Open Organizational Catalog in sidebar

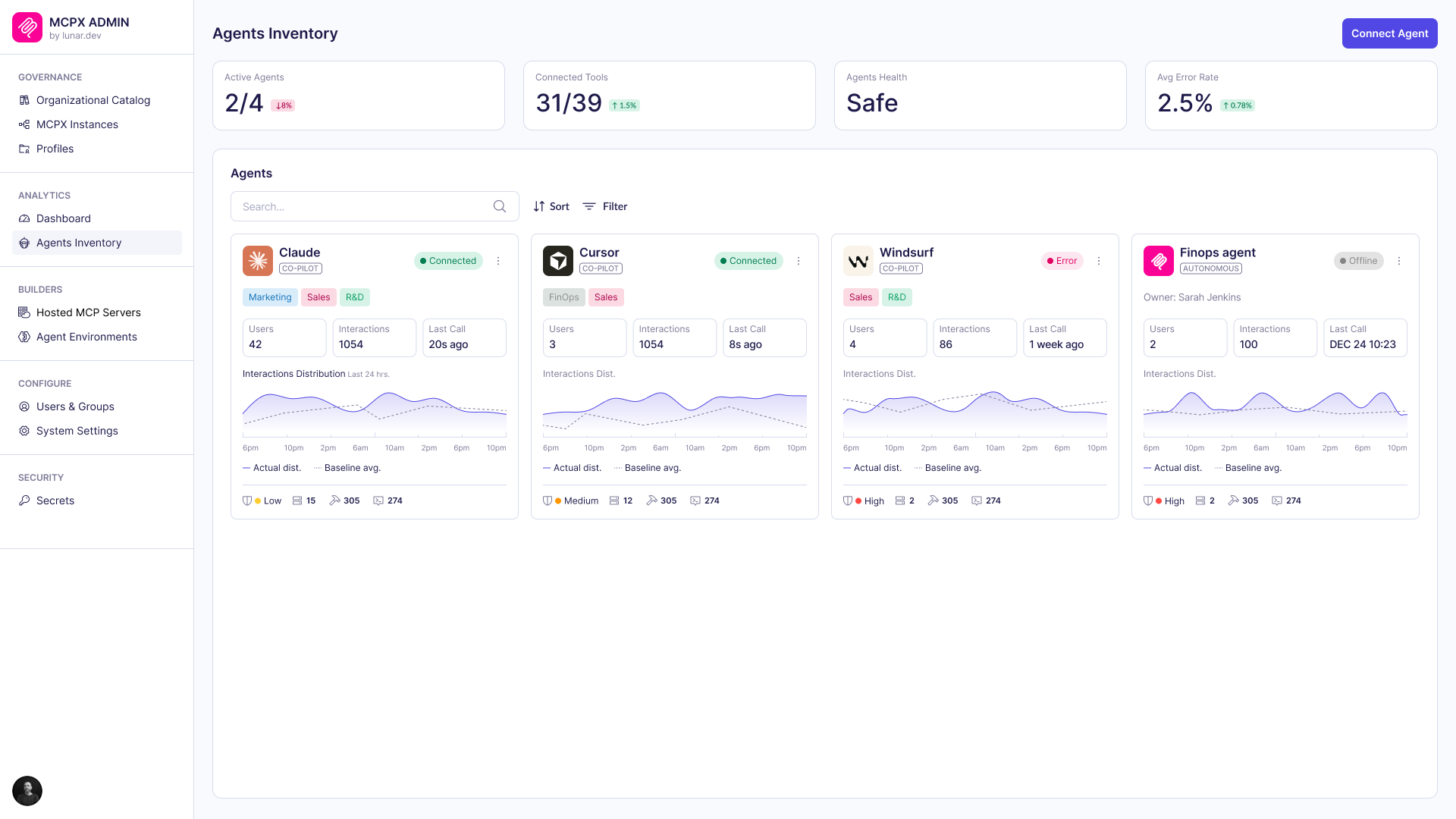coord(97,100)
